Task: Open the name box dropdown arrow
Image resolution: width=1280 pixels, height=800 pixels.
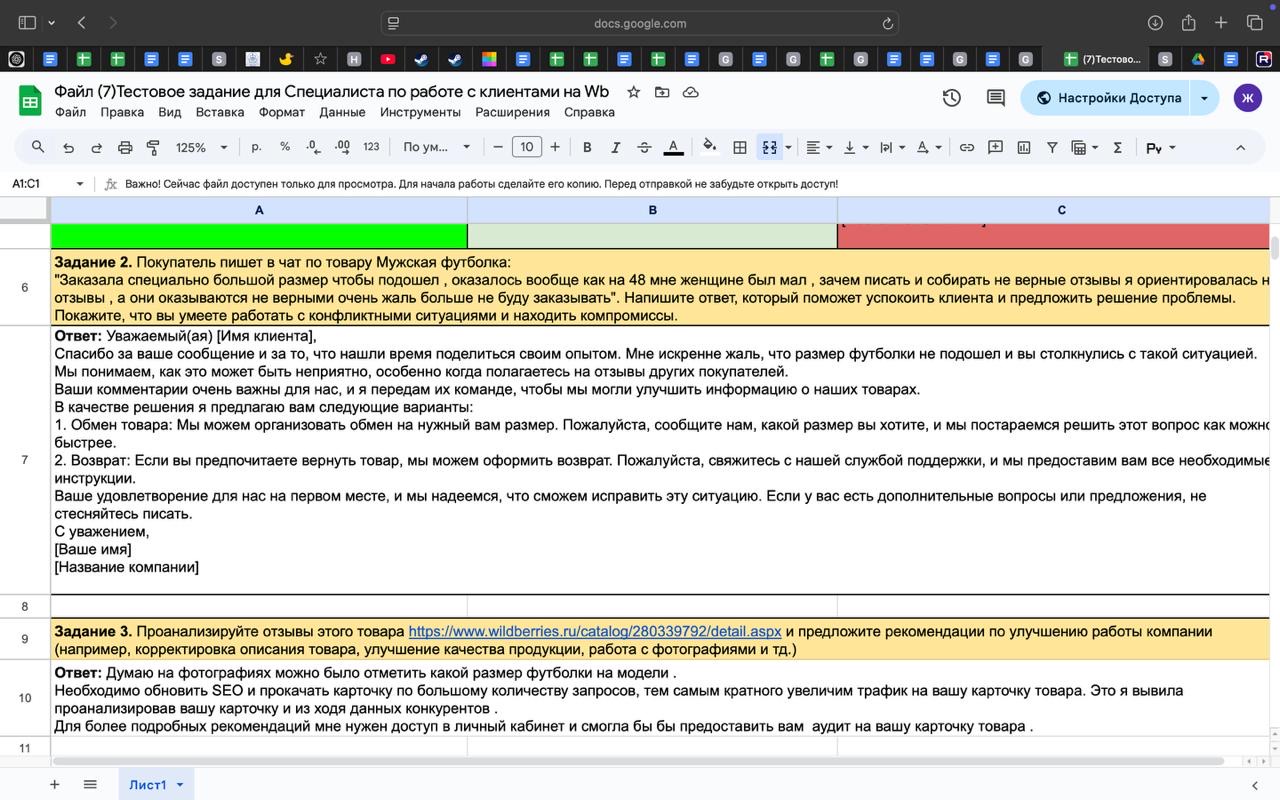Action: pos(79,184)
